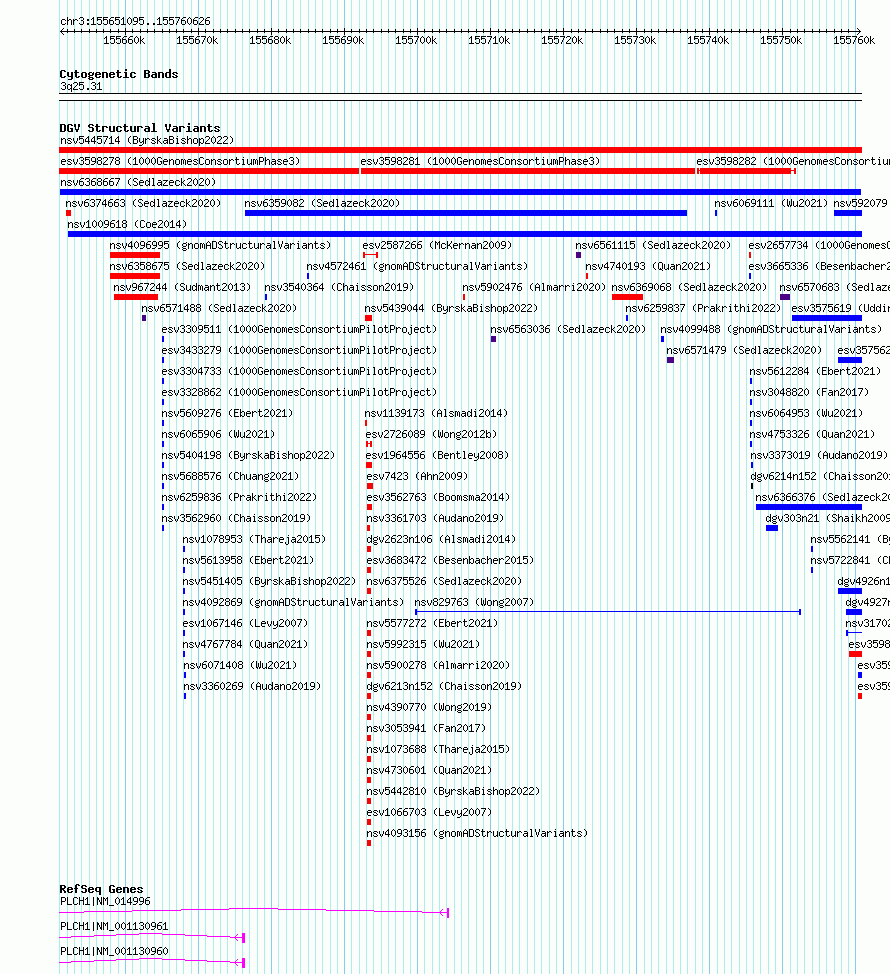The width and height of the screenshot is (890, 974).
Task: Open the nsv3048820 (Fan2017) variant
Action: click(809, 393)
